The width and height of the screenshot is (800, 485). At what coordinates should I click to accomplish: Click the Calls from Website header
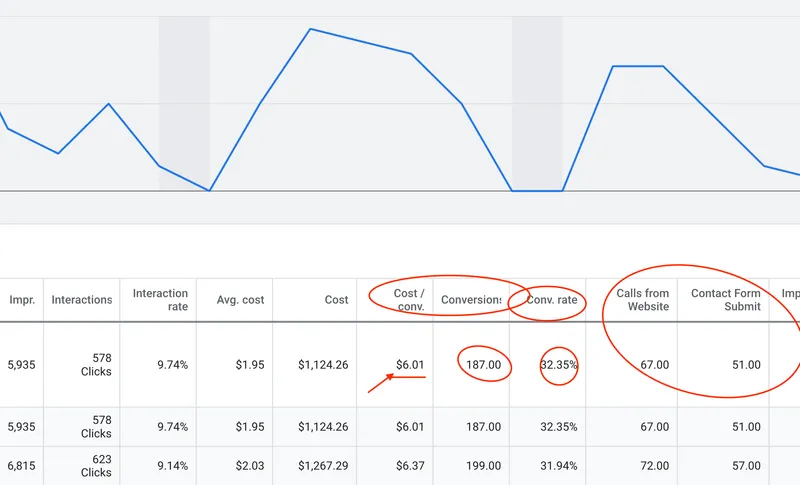pyautogui.click(x=642, y=300)
